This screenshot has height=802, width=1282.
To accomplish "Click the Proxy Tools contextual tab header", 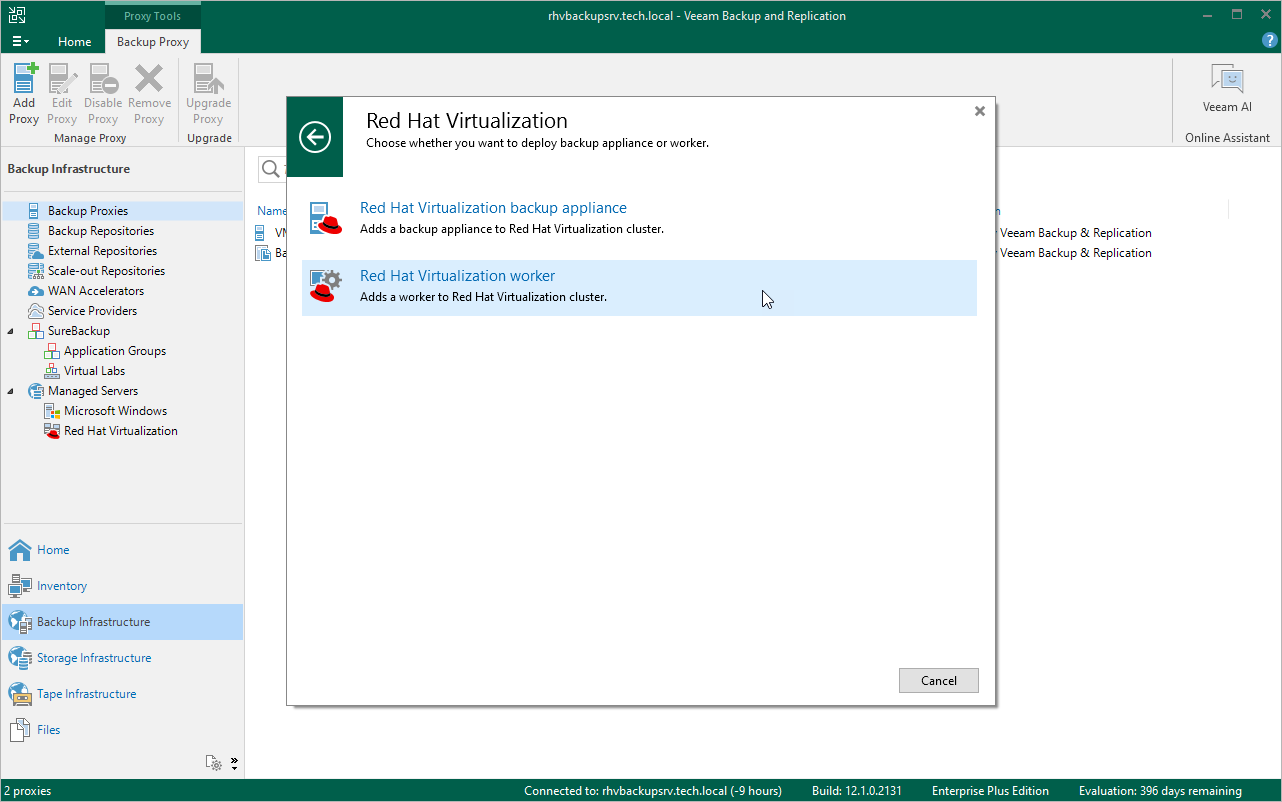I will coord(153,16).
